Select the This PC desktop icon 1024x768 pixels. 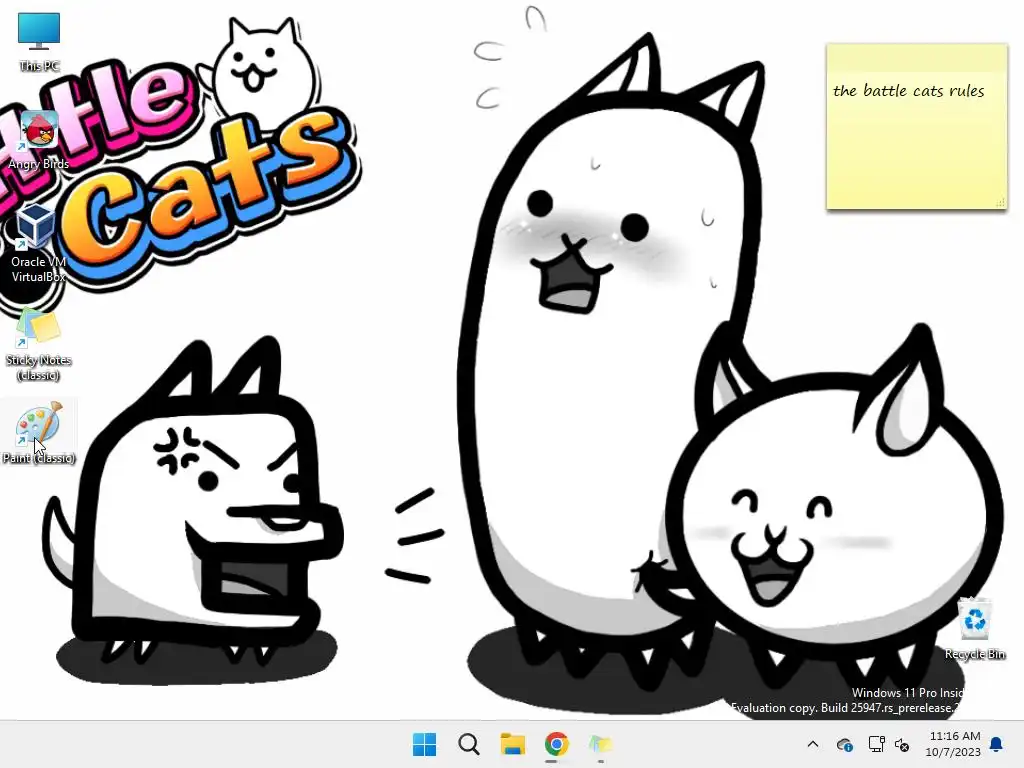point(39,42)
